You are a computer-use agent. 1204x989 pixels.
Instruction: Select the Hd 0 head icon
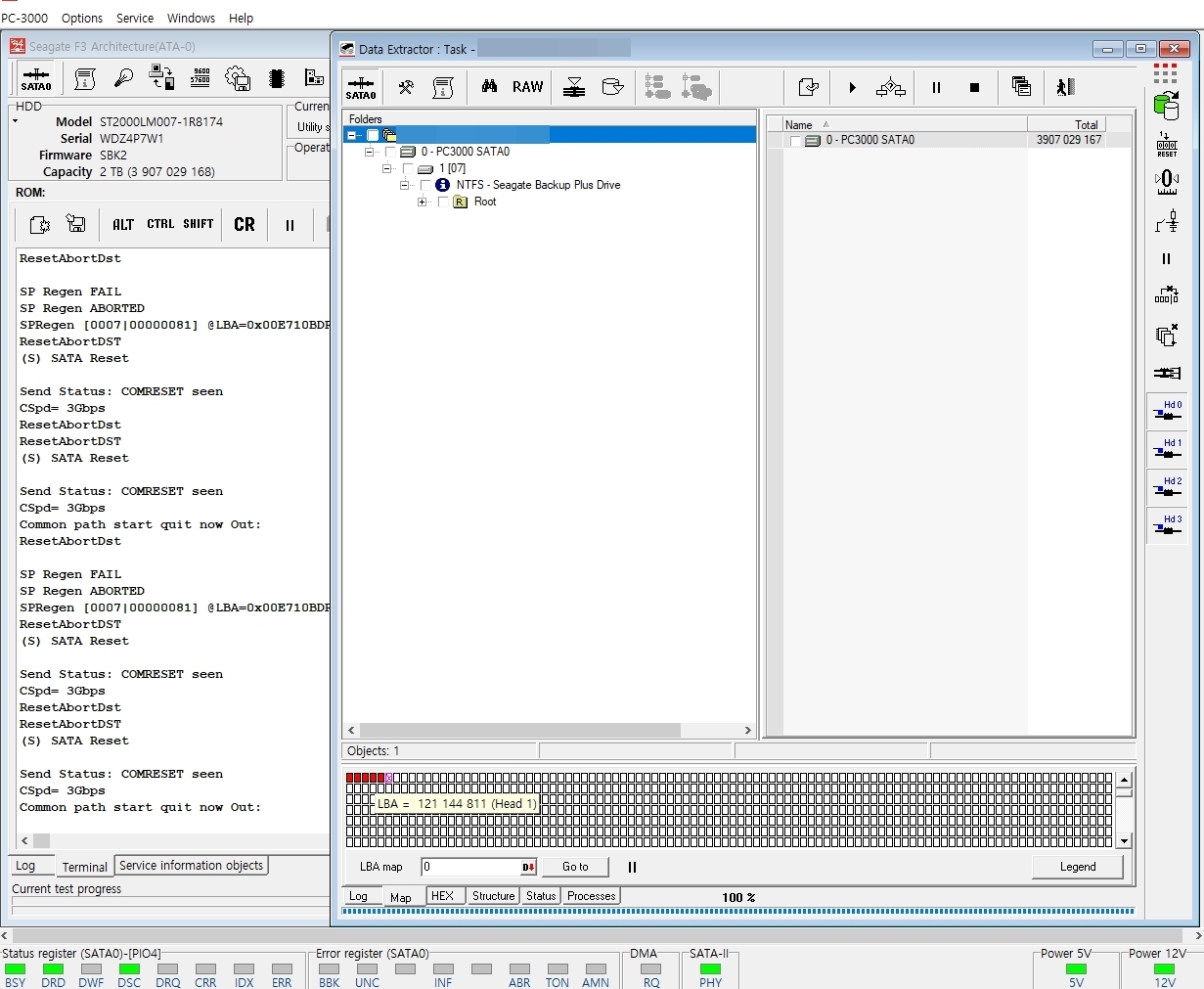[x=1167, y=411]
